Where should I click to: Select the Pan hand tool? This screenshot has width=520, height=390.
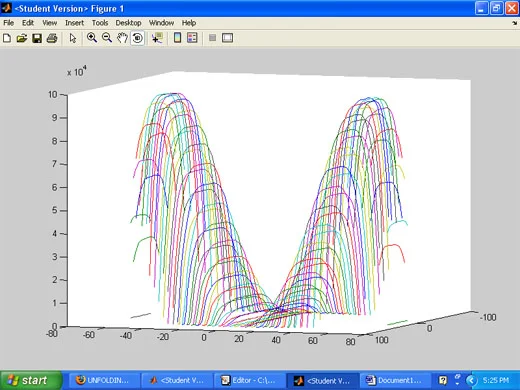click(122, 38)
